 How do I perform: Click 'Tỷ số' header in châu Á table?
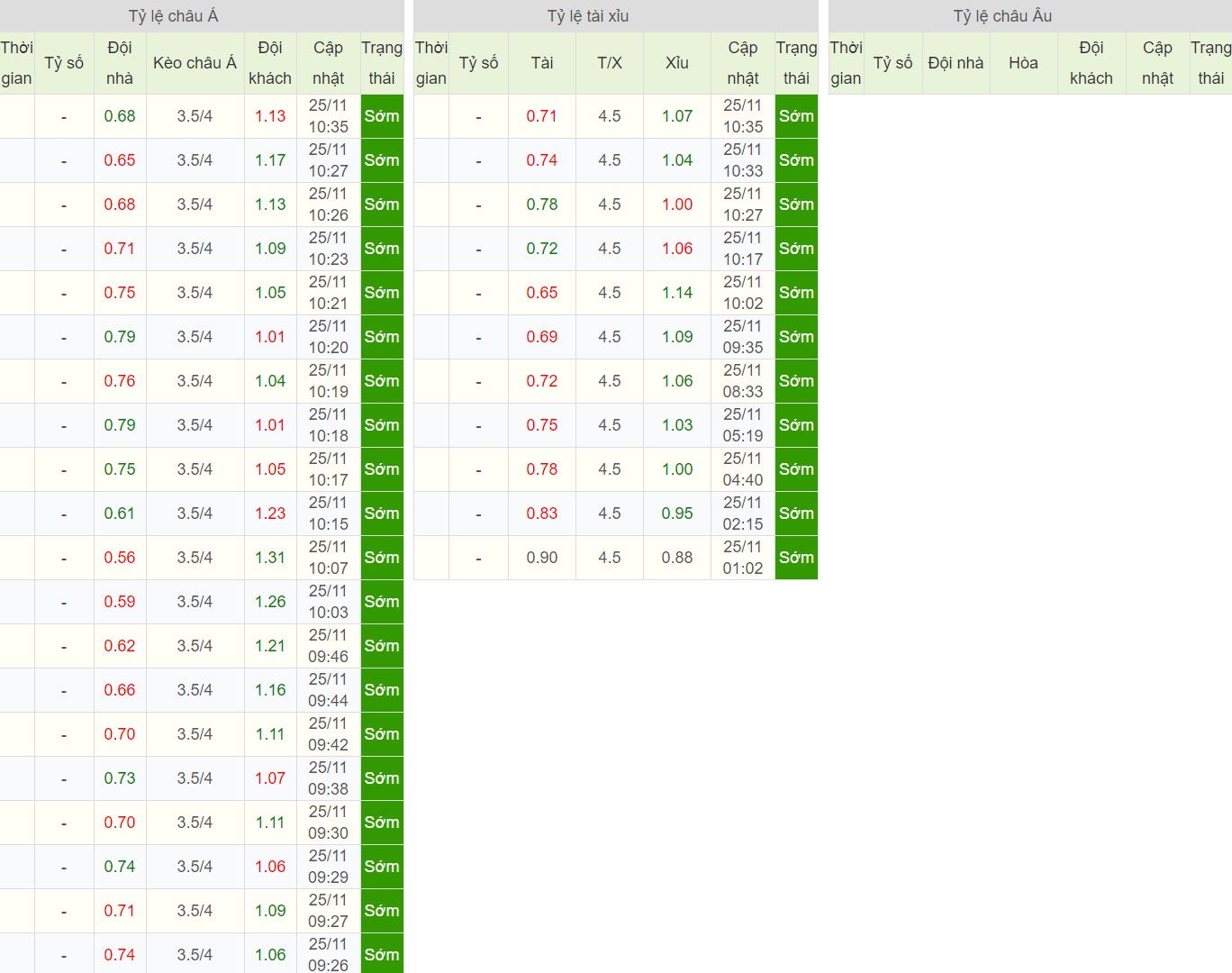[x=64, y=63]
